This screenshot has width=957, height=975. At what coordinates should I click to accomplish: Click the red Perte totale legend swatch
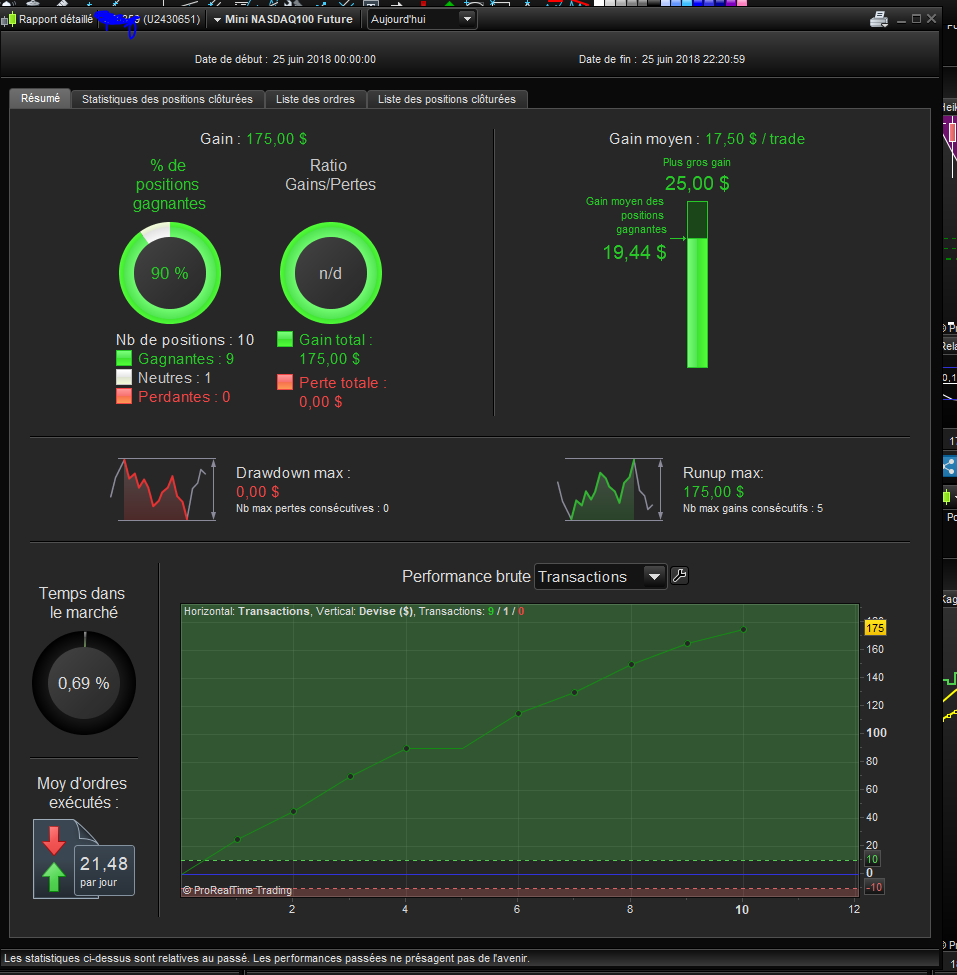pyautogui.click(x=285, y=382)
